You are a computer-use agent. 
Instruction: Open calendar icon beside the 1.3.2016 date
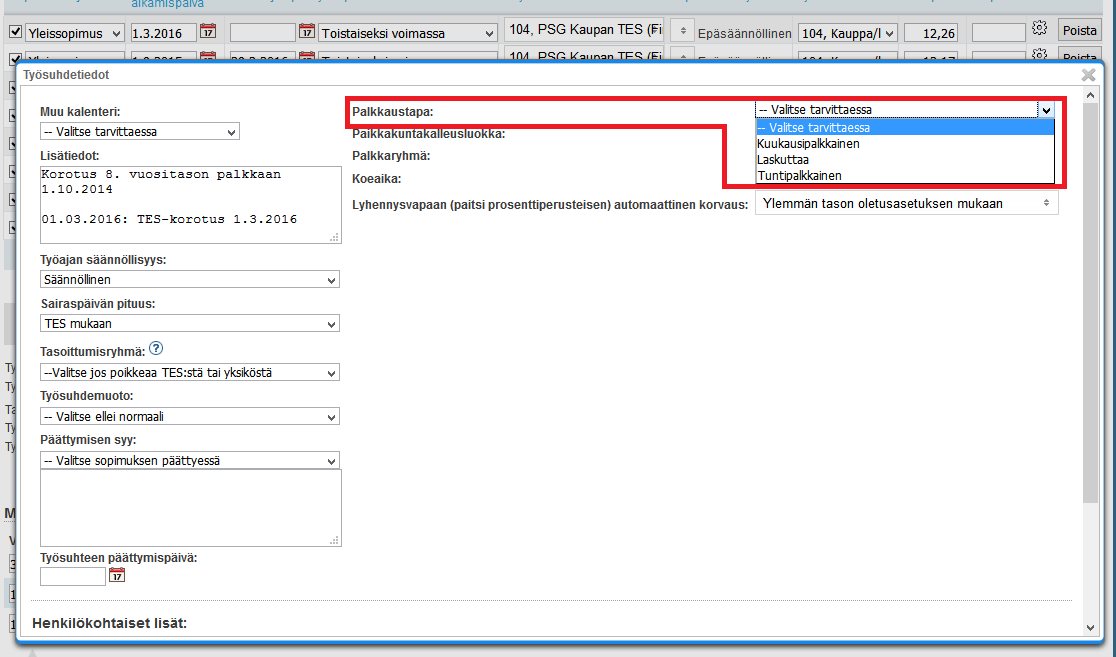point(207,33)
